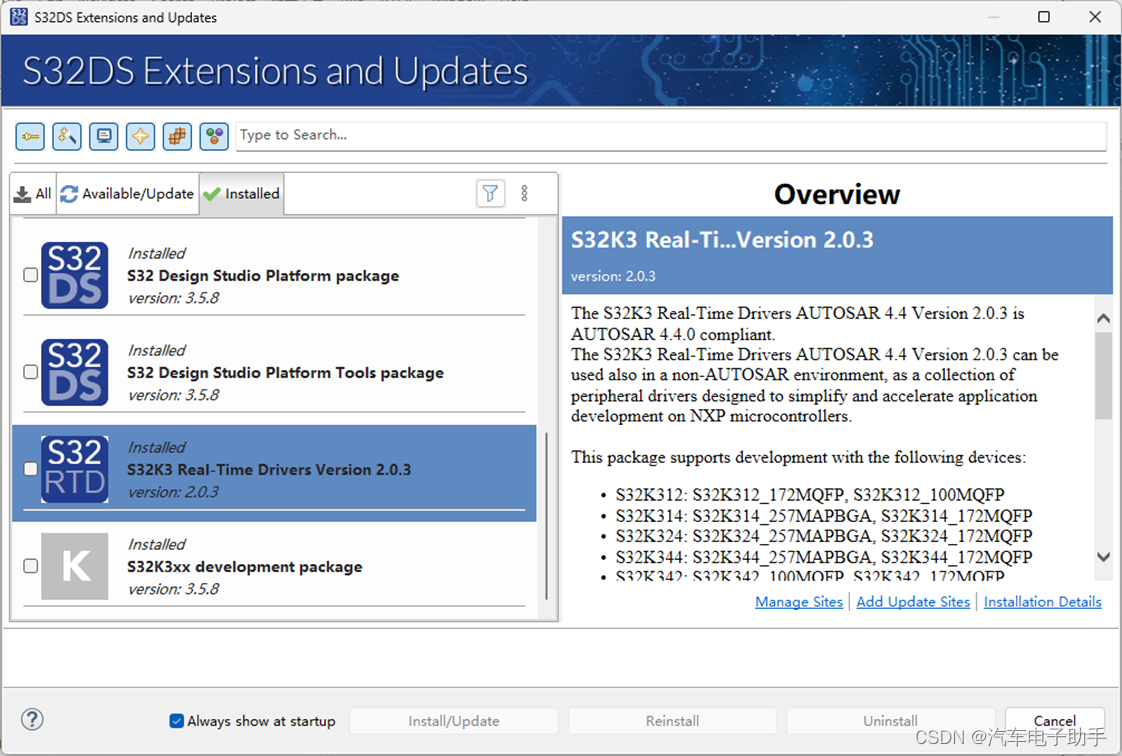Click the S32K3 Real-Ti...Version 2.0.3 overview heading
The height and width of the screenshot is (756, 1122).
tap(722, 240)
